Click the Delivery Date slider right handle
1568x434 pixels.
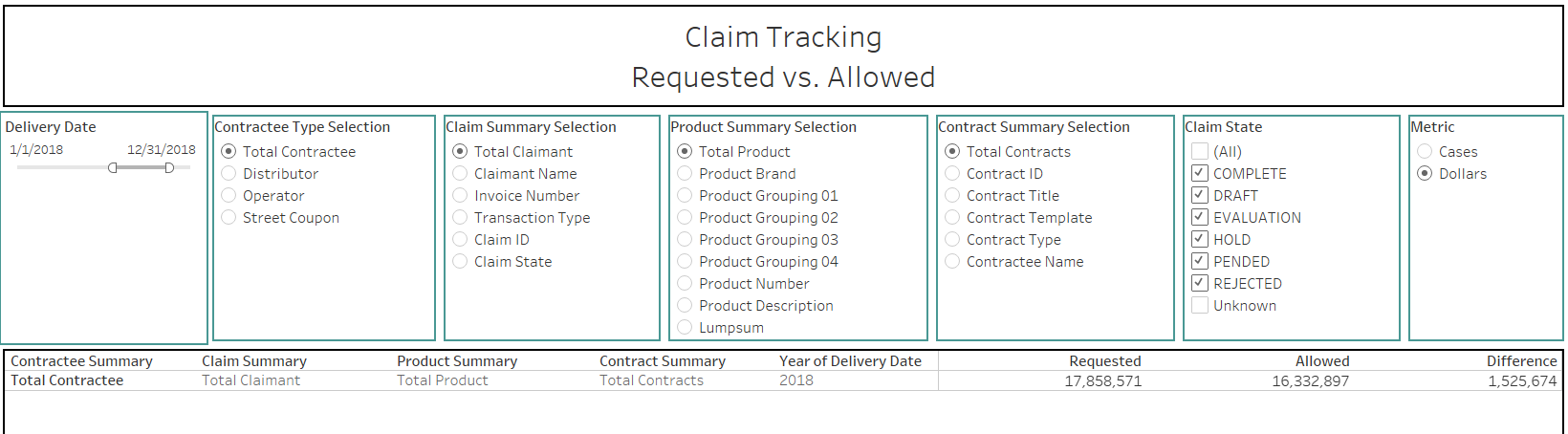coord(169,168)
